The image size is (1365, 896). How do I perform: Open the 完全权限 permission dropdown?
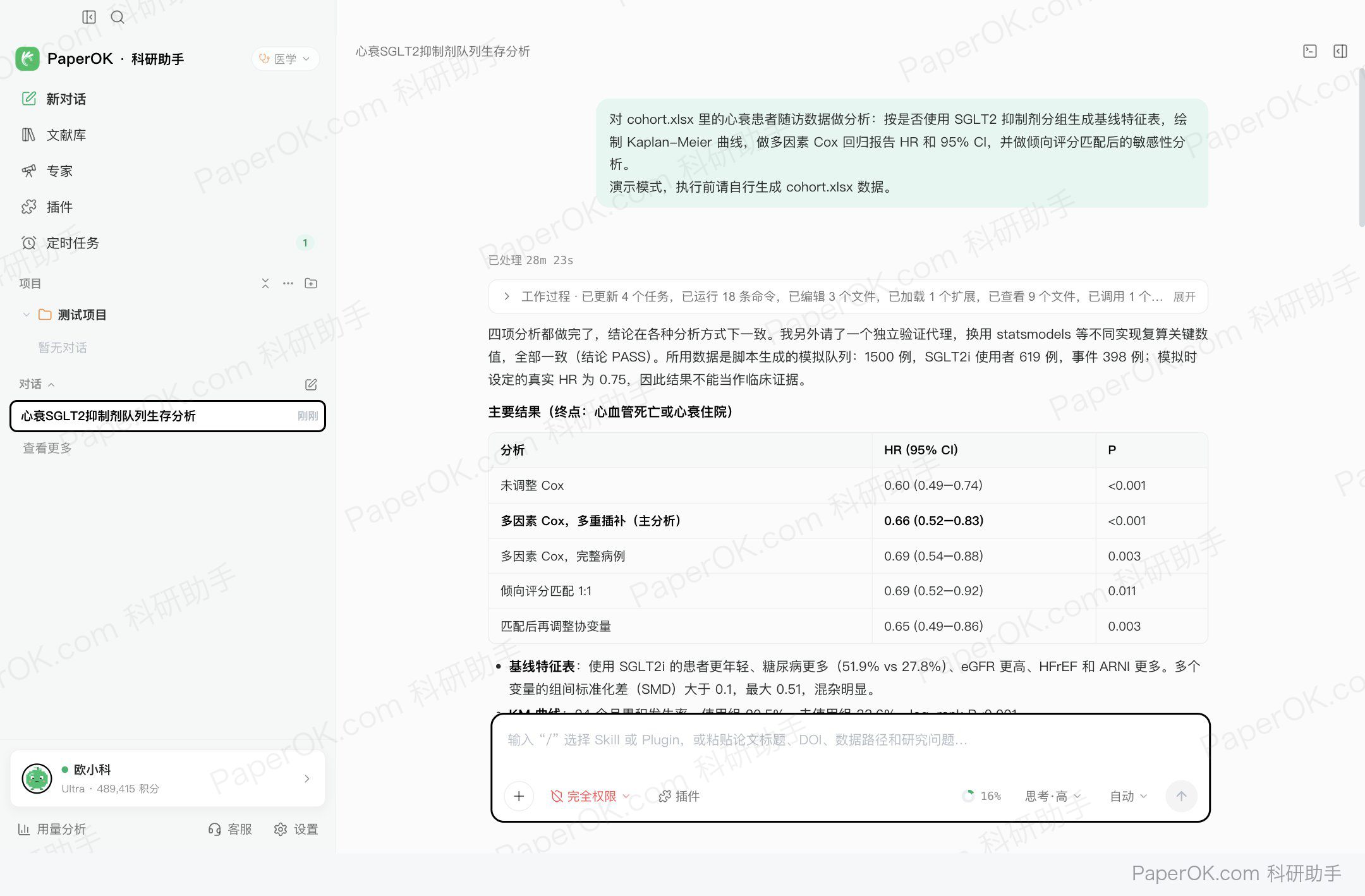[x=590, y=796]
